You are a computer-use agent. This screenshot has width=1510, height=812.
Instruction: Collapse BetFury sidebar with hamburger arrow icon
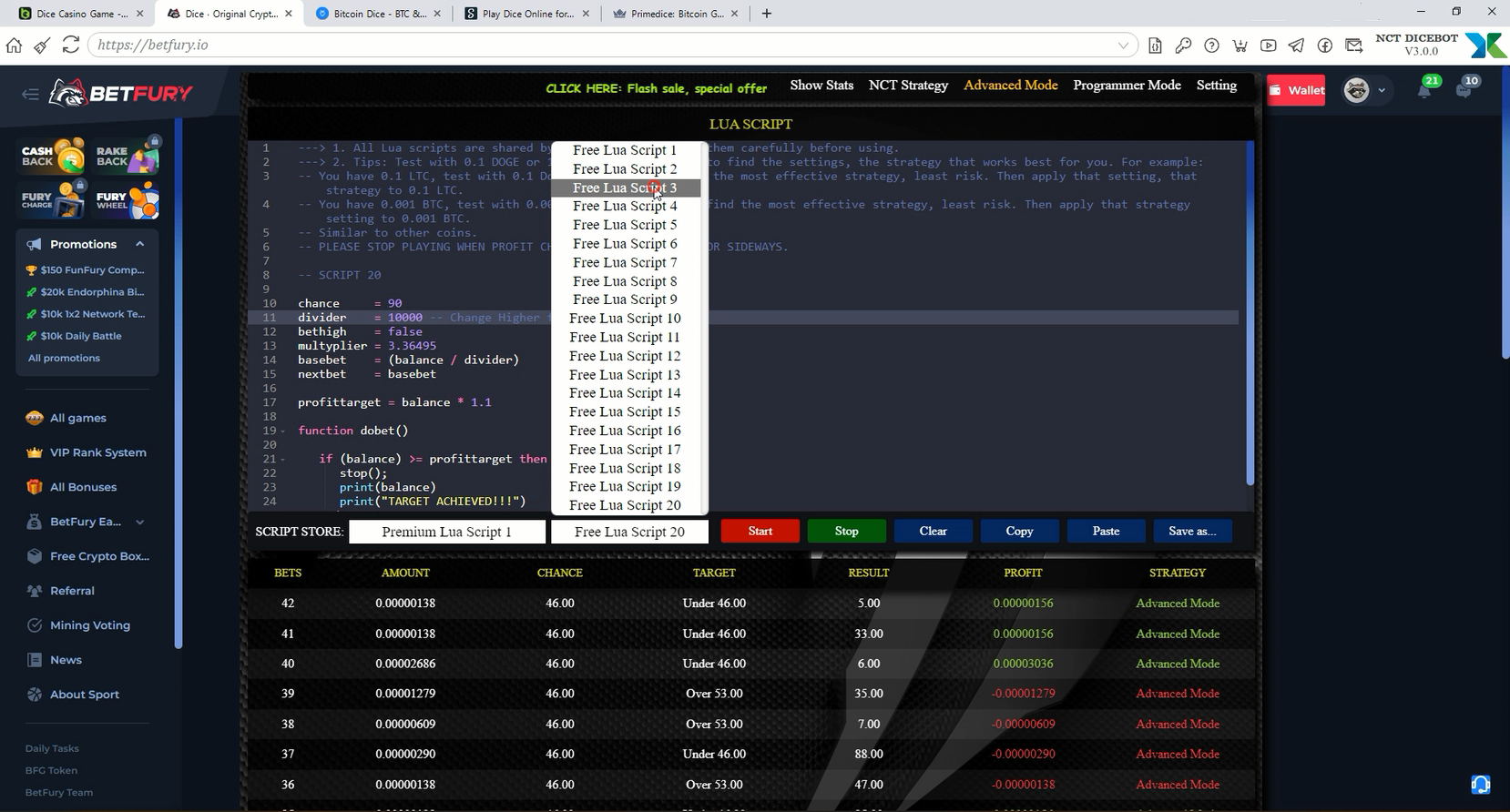(x=30, y=94)
